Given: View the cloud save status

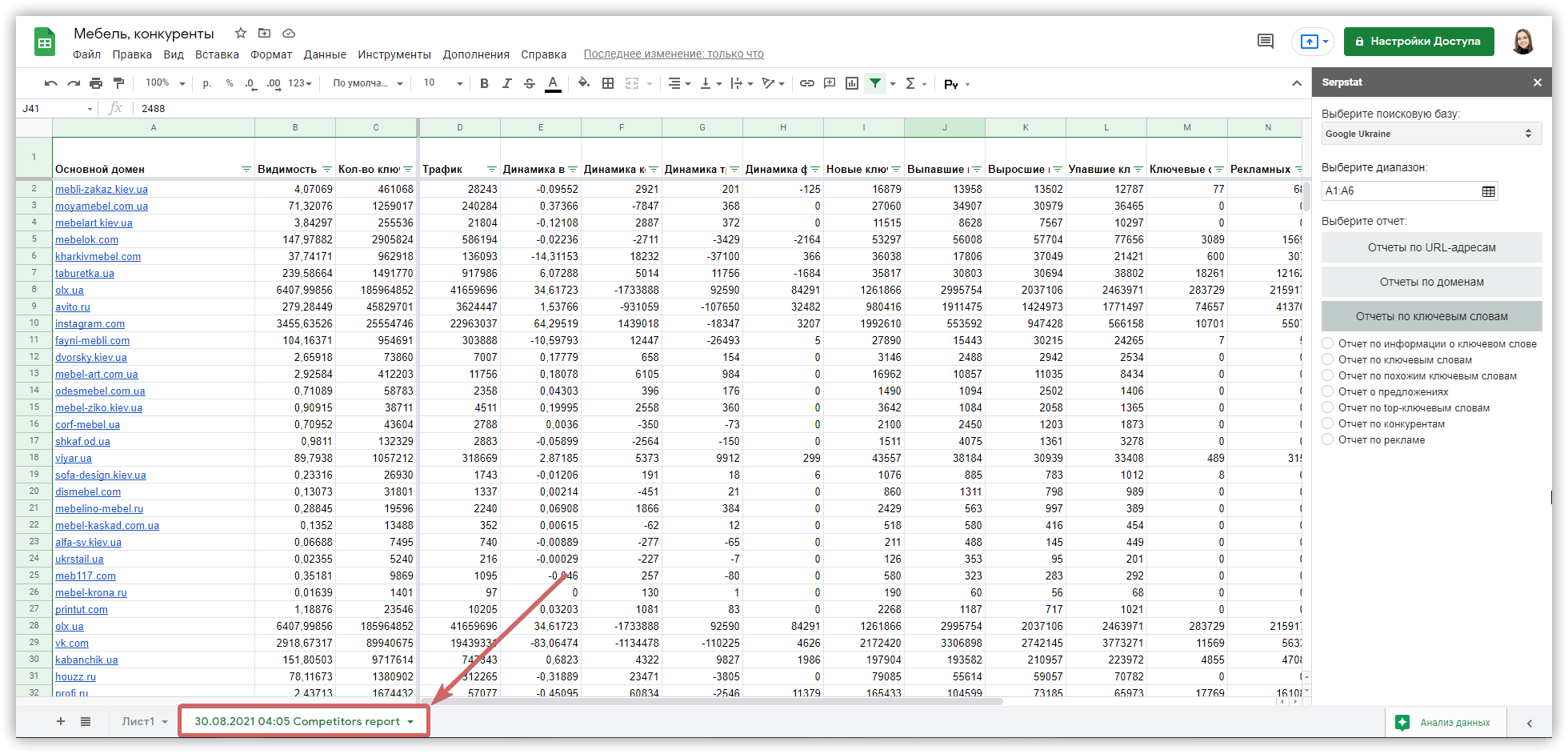Looking at the screenshot, I should pyautogui.click(x=289, y=33).
